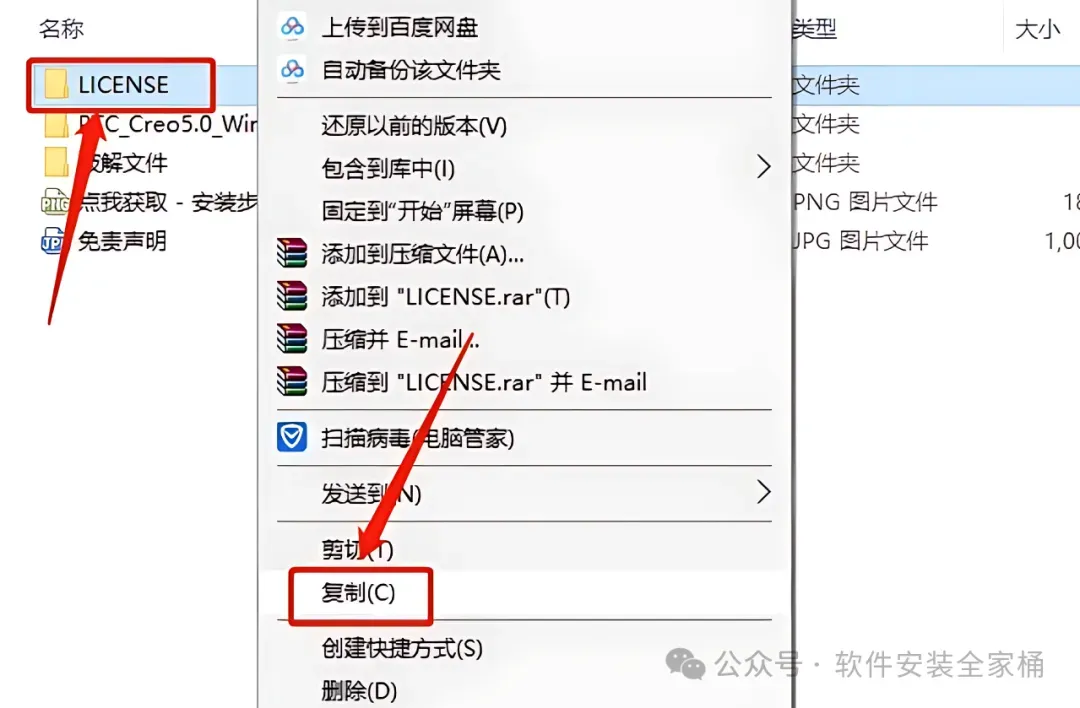The height and width of the screenshot is (708, 1080).
Task: Sort files by the 大小 column header
Action: point(1037,30)
